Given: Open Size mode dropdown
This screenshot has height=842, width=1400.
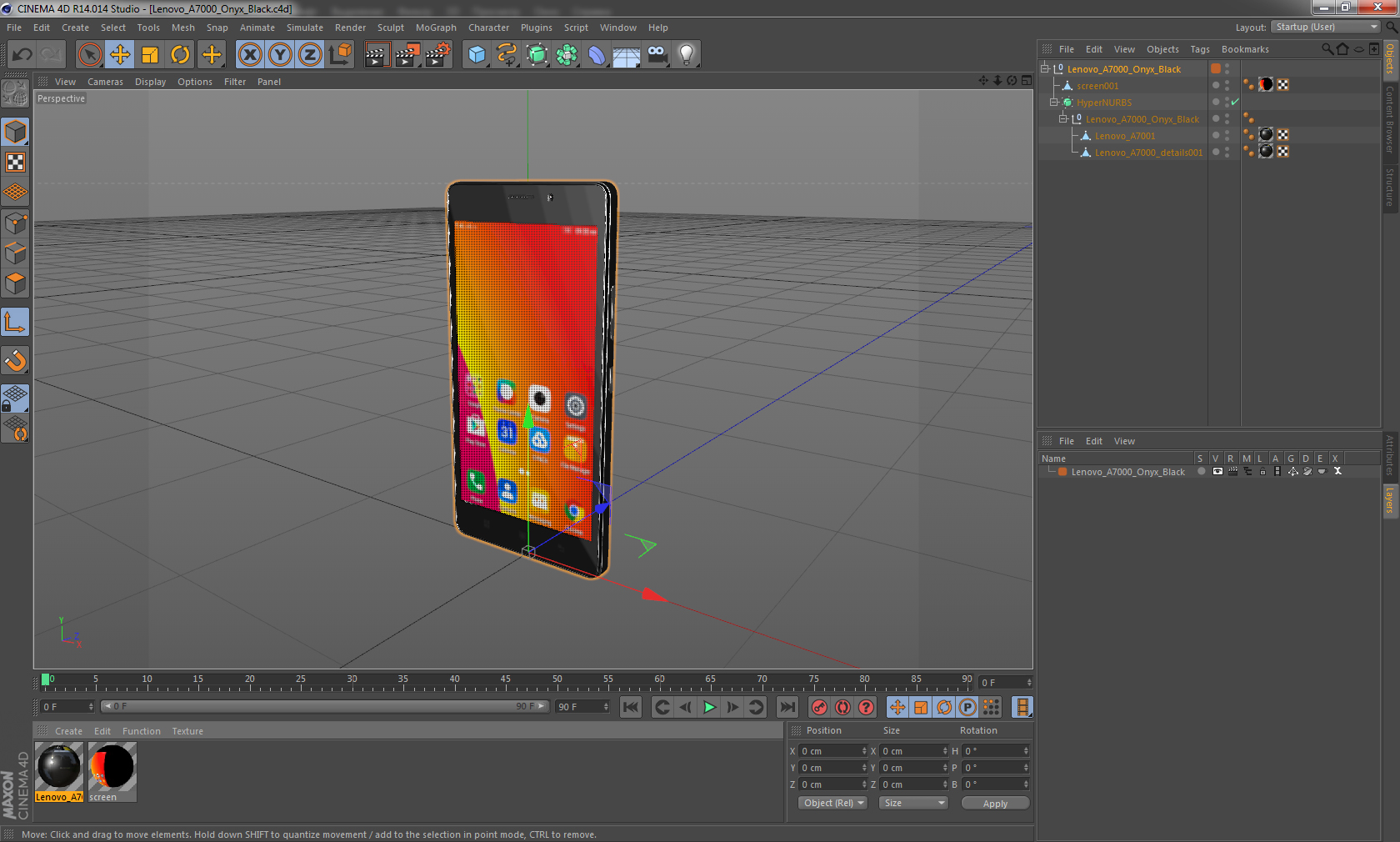Looking at the screenshot, I should pyautogui.click(x=914, y=803).
